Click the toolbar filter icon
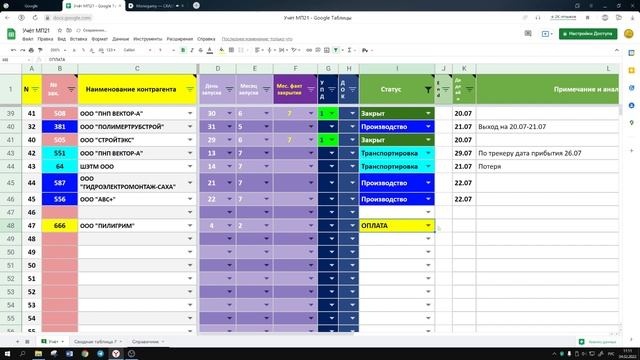640x360 pixels. click(x=336, y=50)
